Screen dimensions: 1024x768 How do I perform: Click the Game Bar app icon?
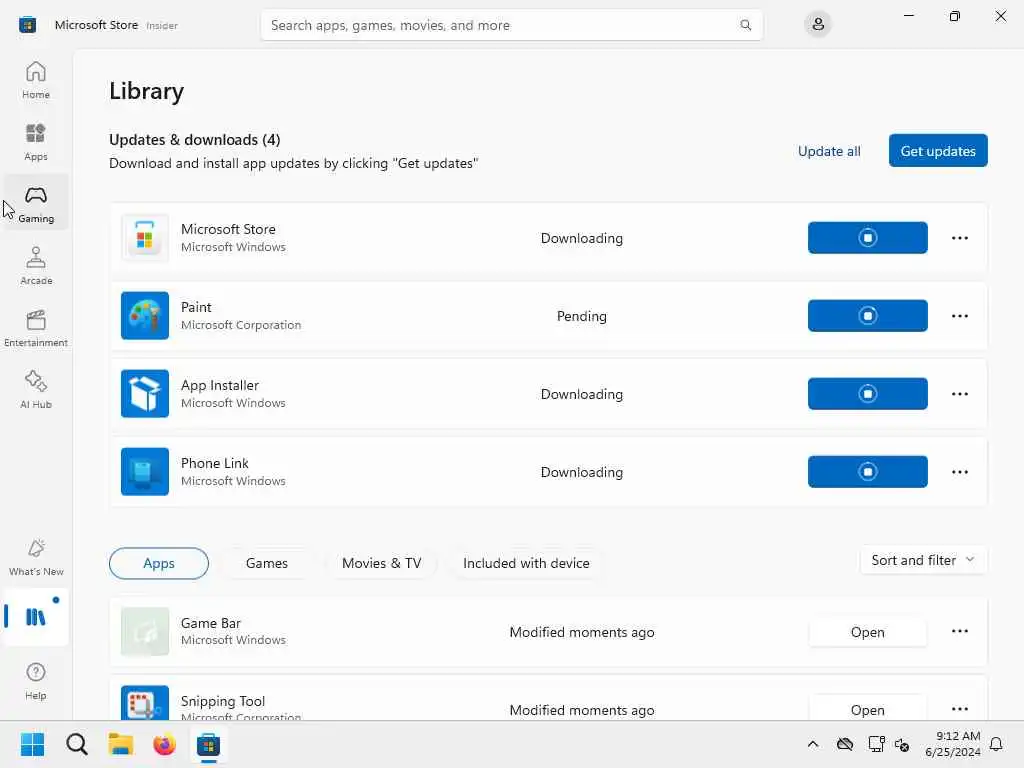(x=145, y=632)
